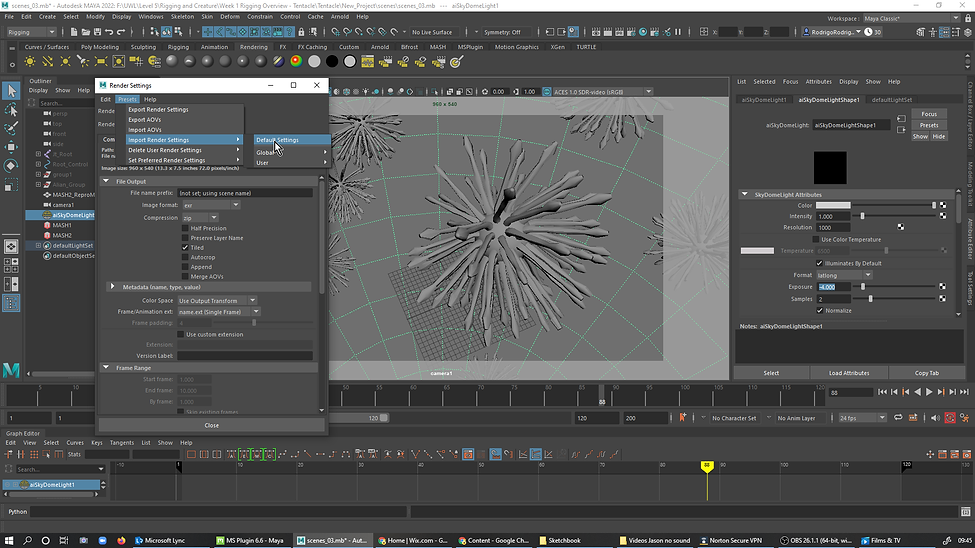The width and height of the screenshot is (975, 548).
Task: Click Close button in Render Settings
Action: [211, 425]
